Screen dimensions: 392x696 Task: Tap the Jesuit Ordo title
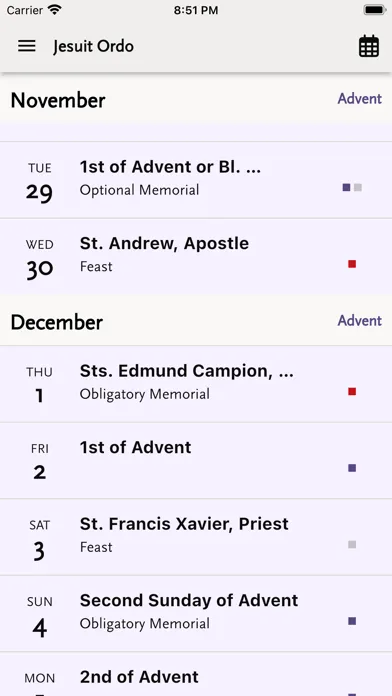(x=93, y=47)
